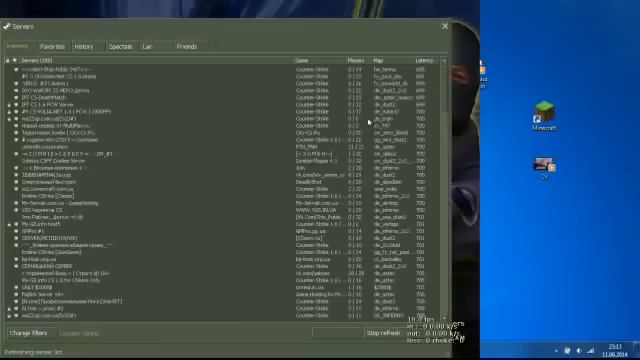Click lock icon on My-GS.info host5 row
The image size is (640, 360).
tap(9, 224)
